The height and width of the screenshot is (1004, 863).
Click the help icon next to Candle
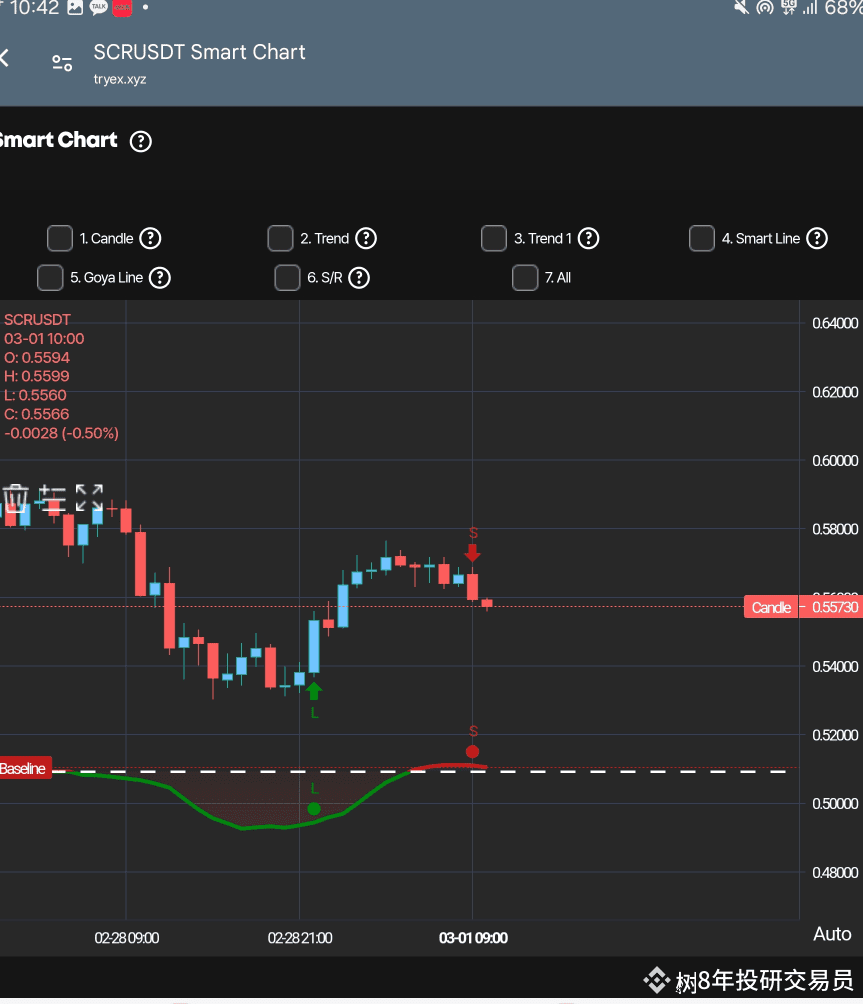(150, 238)
